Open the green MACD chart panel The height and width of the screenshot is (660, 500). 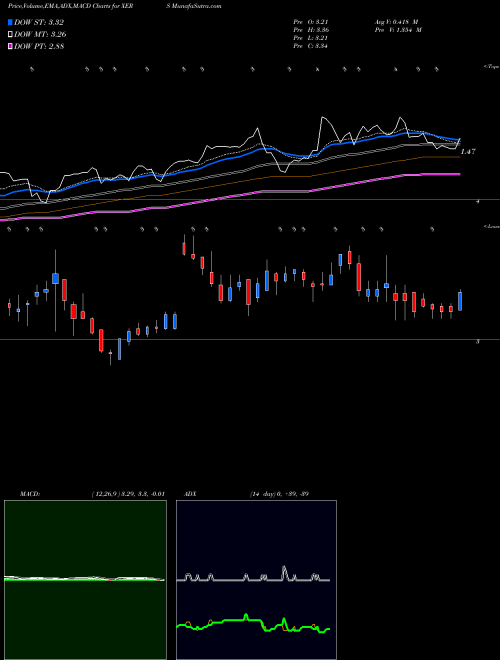pos(85,580)
